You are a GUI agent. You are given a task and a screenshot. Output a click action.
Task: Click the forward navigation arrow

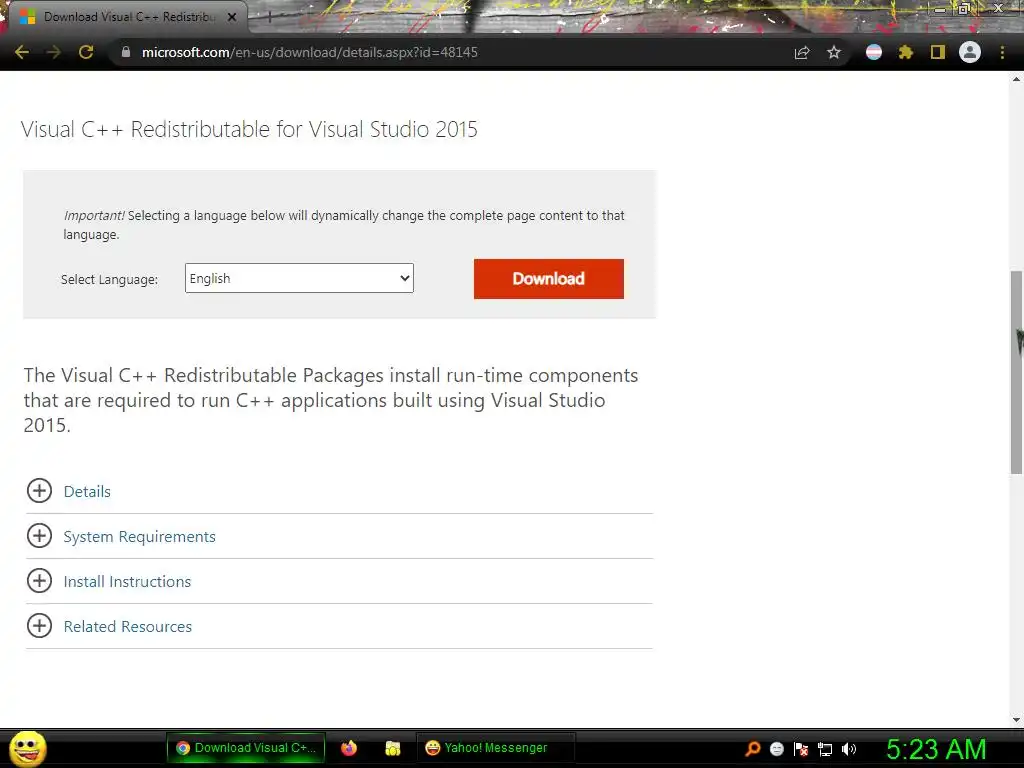pos(54,52)
